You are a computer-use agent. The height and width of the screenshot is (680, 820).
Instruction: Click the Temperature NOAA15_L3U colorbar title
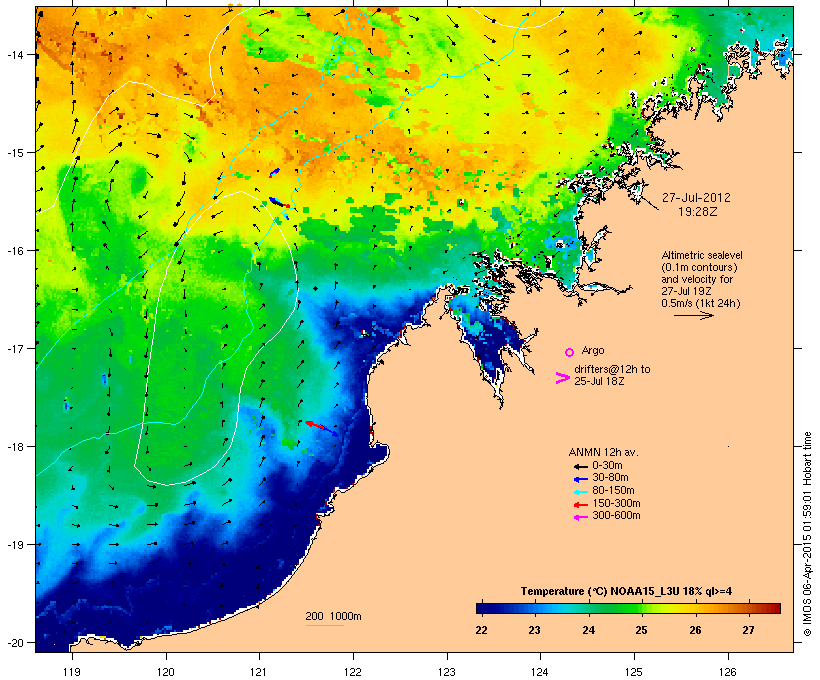pyautogui.click(x=626, y=592)
